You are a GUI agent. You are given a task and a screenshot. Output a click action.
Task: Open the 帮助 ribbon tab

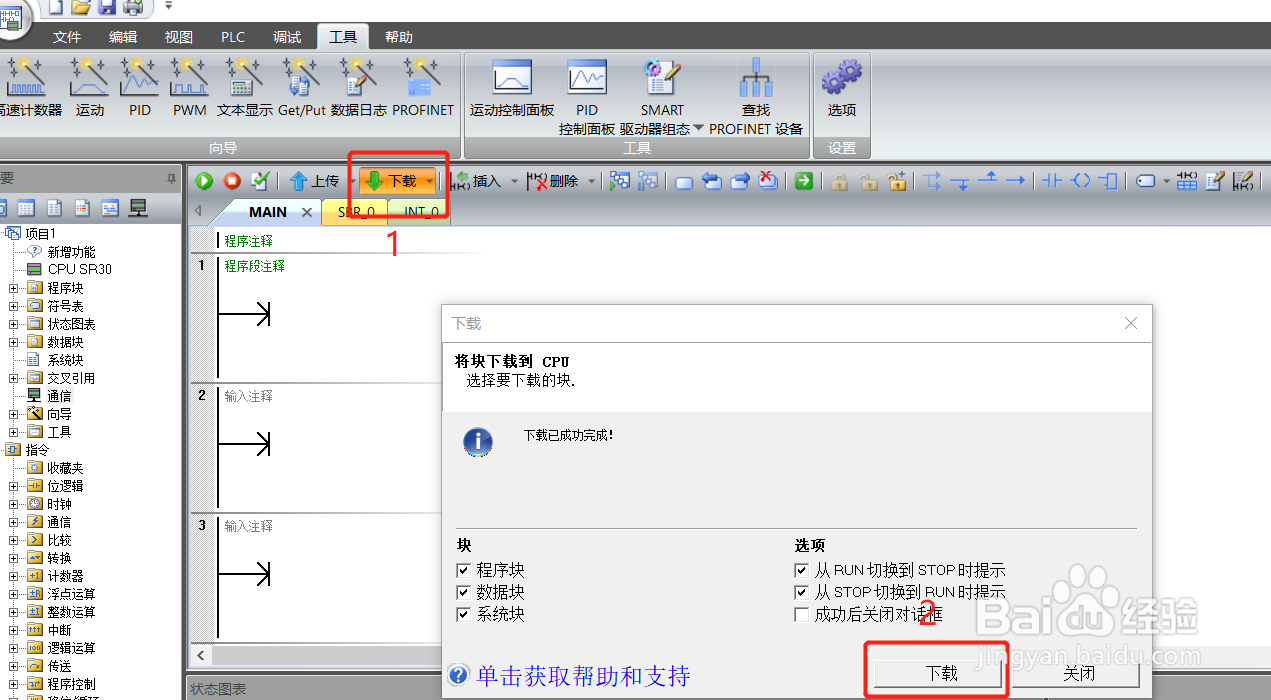tap(398, 37)
